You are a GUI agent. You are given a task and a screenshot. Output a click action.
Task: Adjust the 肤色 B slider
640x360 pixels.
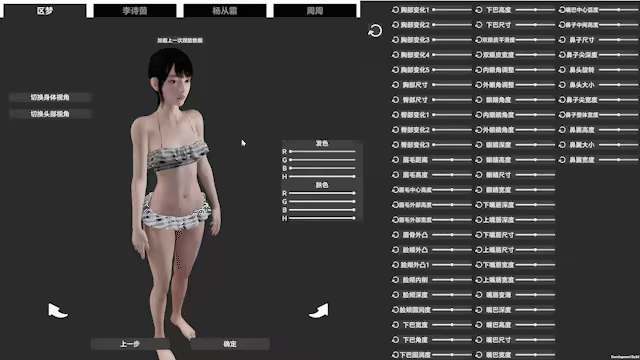(x=322, y=210)
